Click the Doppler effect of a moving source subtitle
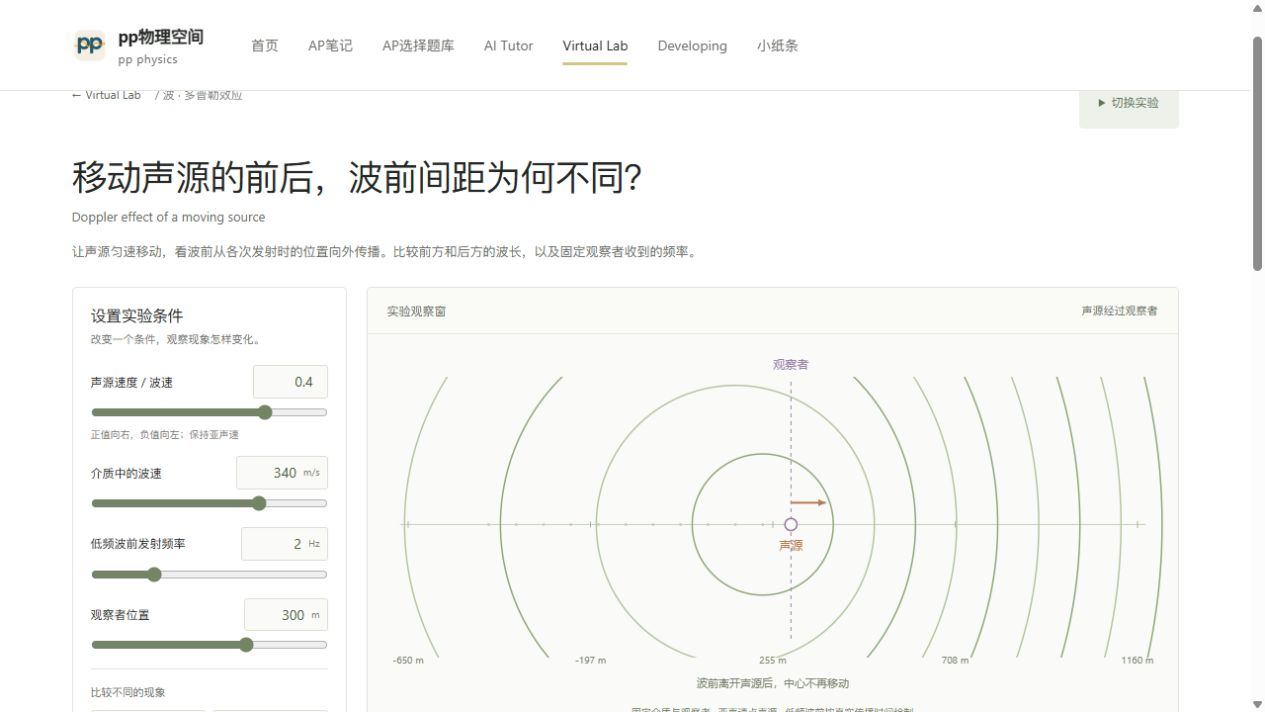Viewport: 1265px width, 712px height. tap(168, 217)
